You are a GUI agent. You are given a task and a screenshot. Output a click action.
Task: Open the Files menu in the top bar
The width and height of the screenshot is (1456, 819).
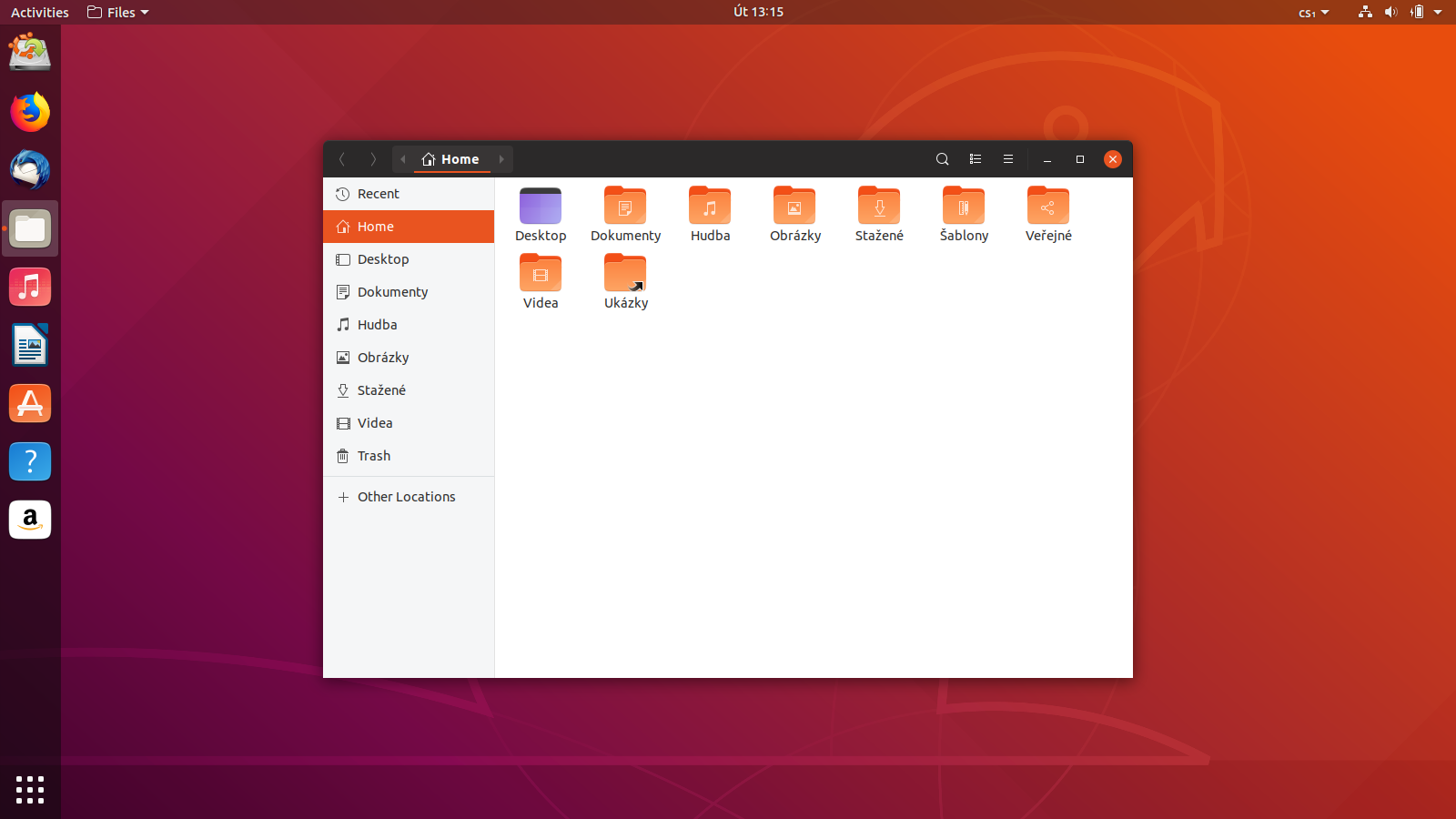pyautogui.click(x=117, y=12)
